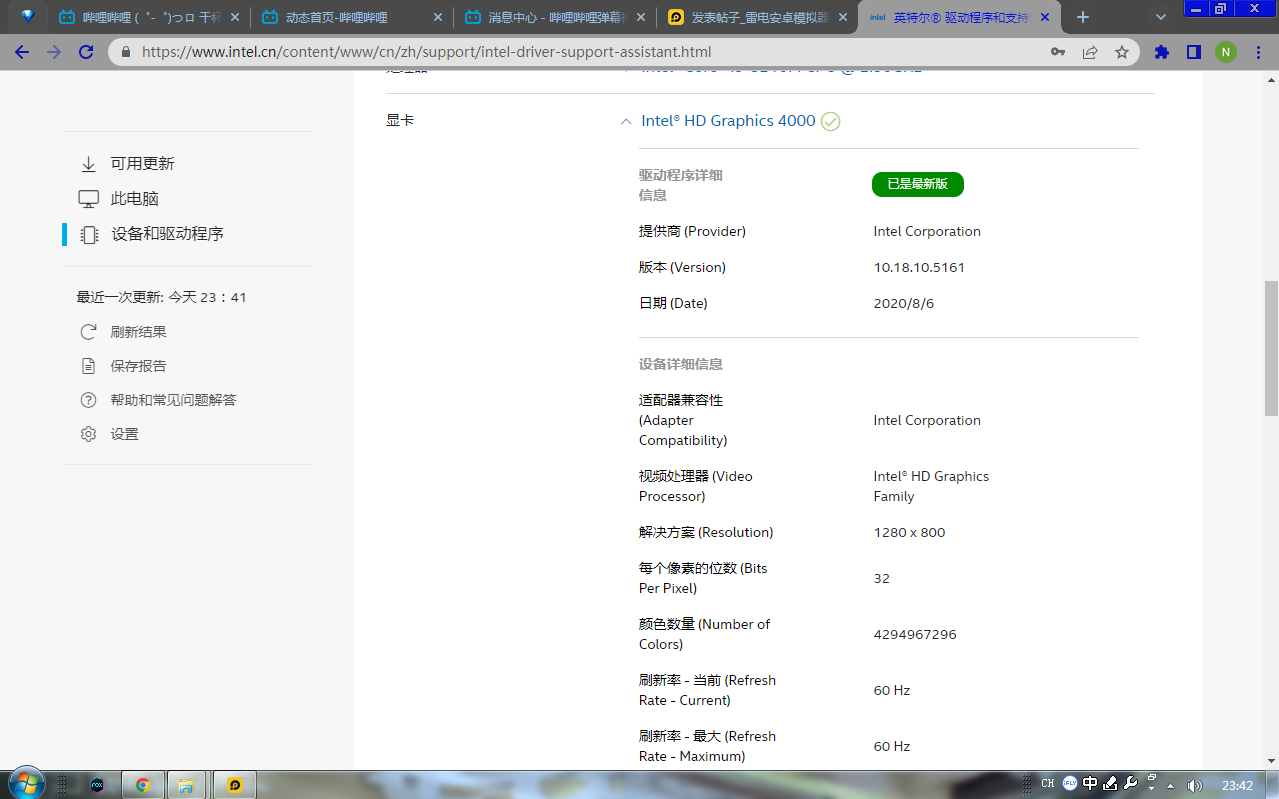Open the Chrome extensions puzzle icon

[1161, 52]
